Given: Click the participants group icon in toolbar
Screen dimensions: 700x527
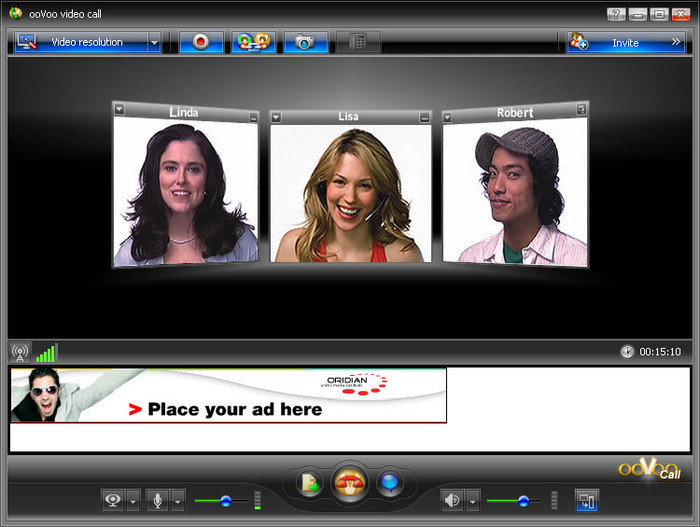Looking at the screenshot, I should point(253,42).
